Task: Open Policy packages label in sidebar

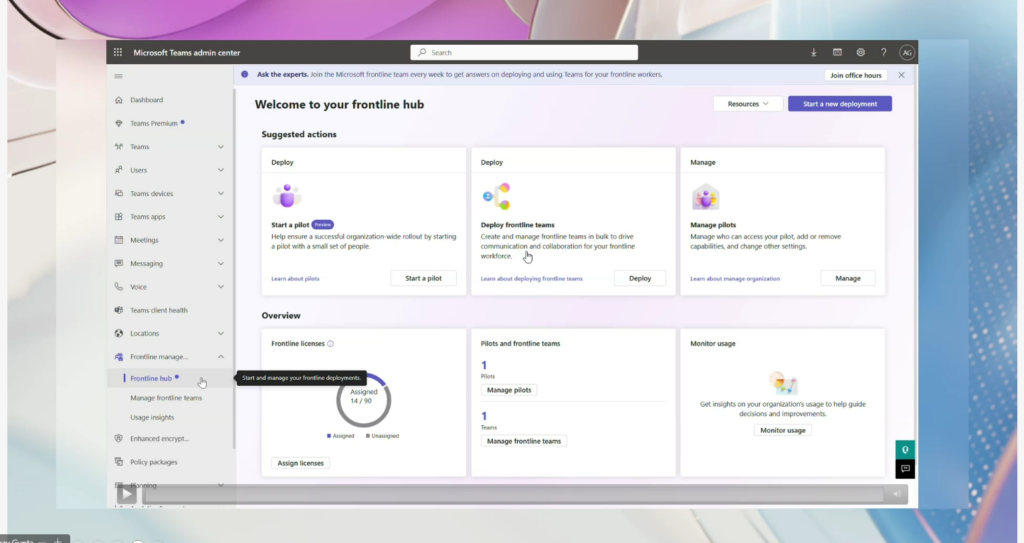Action: 153,462
